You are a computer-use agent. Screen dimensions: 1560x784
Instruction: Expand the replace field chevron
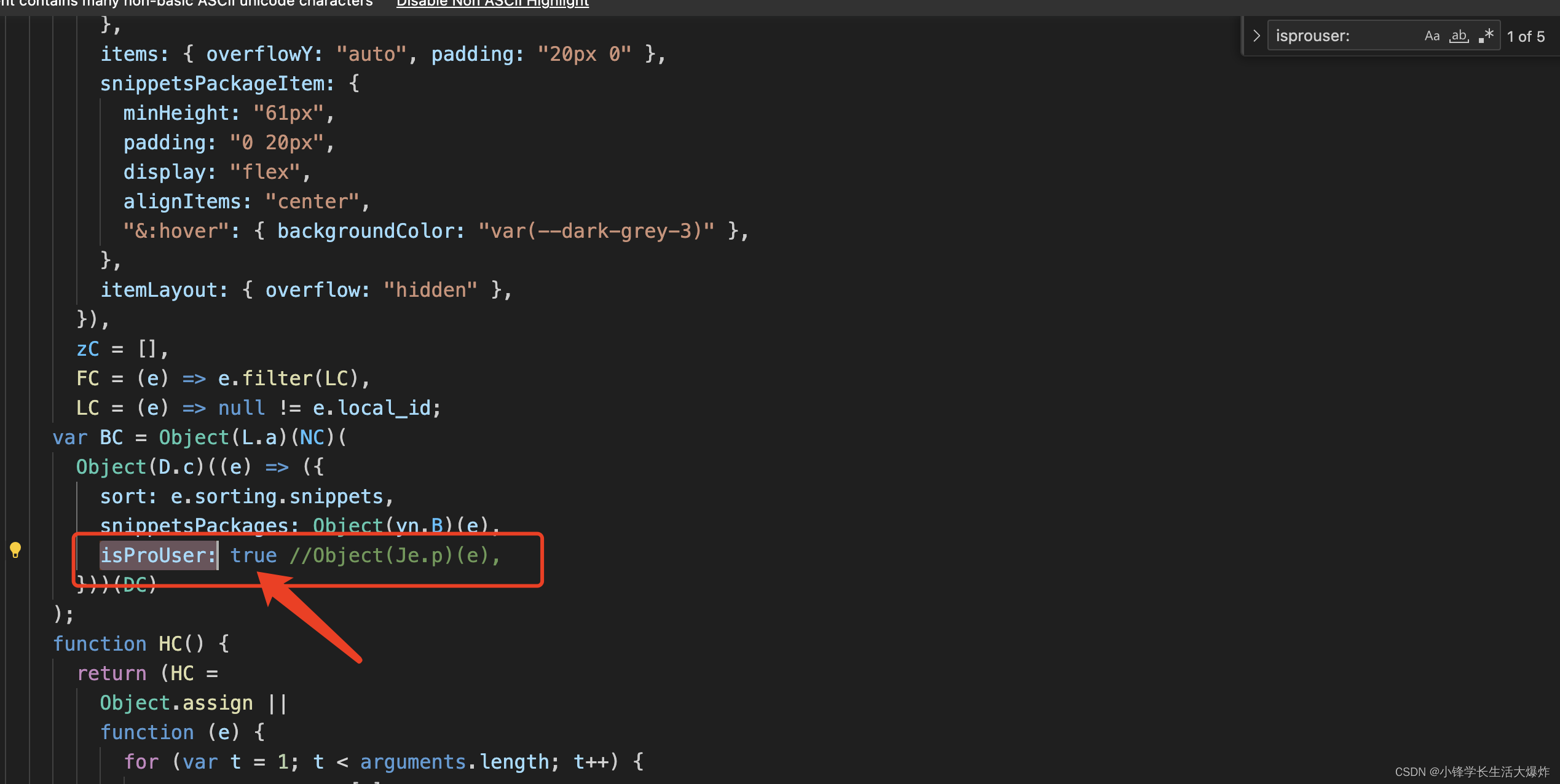[x=1256, y=36]
